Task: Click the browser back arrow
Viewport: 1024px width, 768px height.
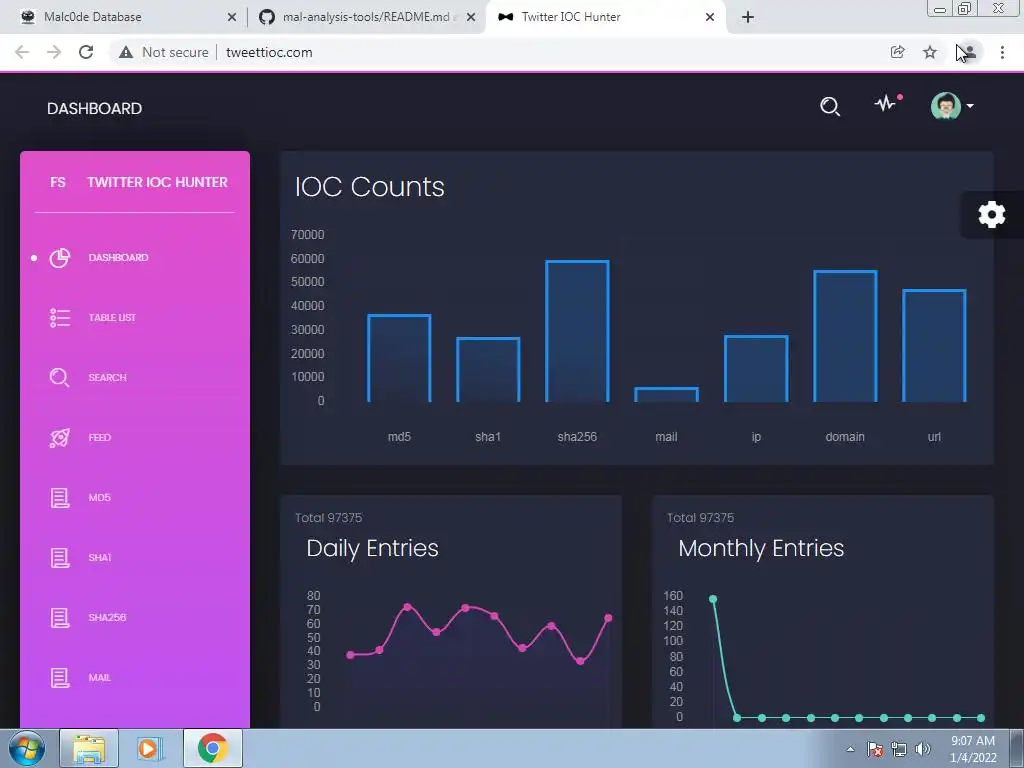Action: pos(22,52)
